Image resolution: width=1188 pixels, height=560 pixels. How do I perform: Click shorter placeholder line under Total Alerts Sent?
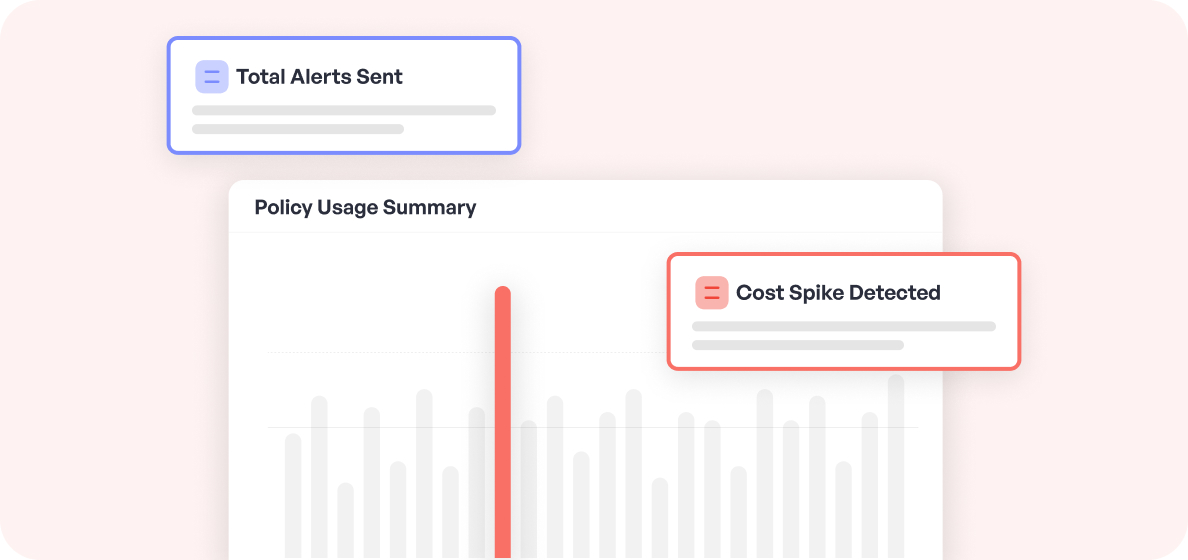point(298,129)
